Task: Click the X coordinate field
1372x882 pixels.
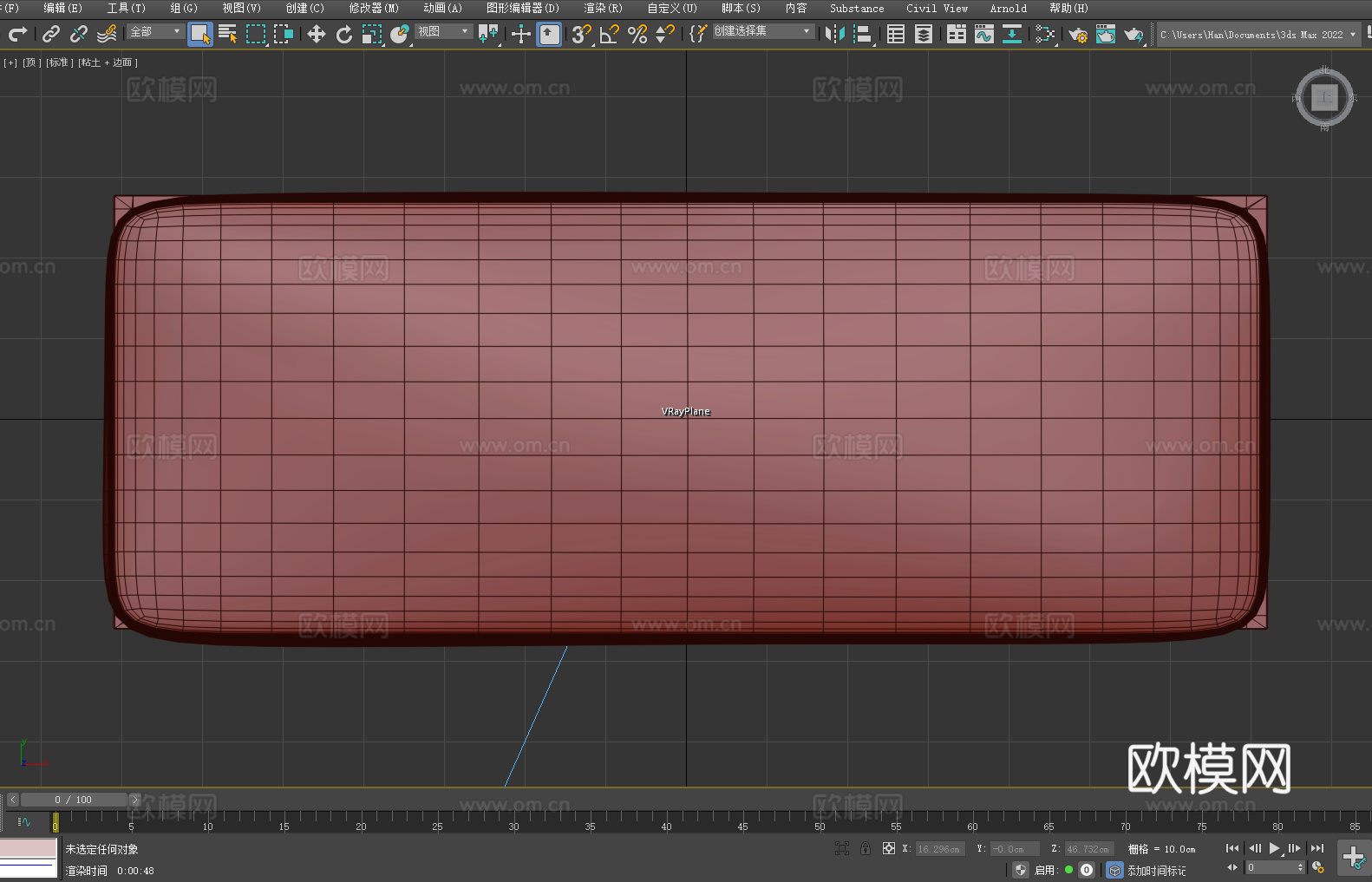Action: pos(940,849)
